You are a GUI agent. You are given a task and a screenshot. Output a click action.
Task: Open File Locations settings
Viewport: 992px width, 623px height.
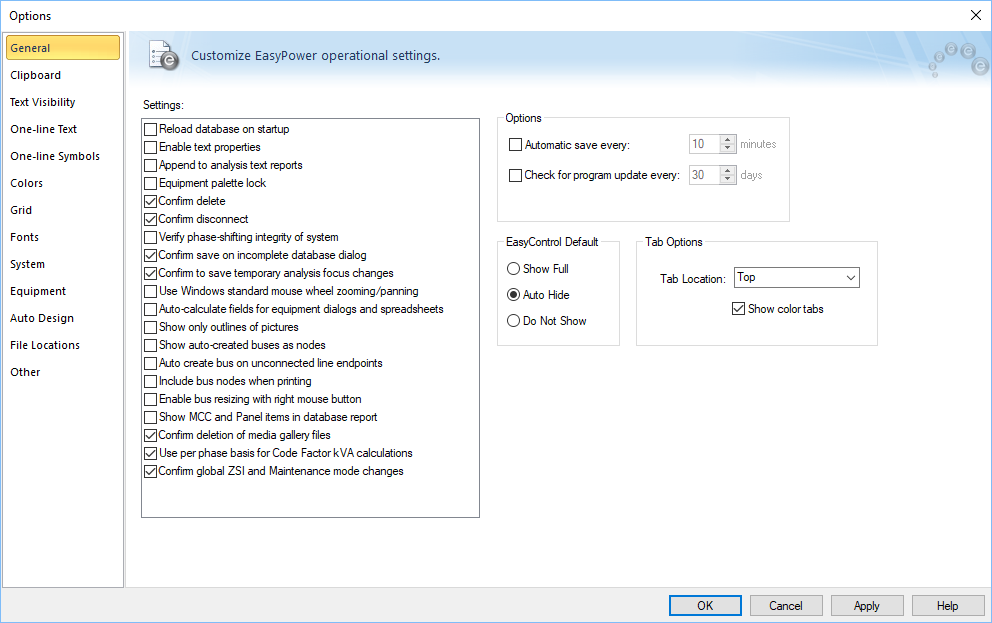tap(45, 345)
